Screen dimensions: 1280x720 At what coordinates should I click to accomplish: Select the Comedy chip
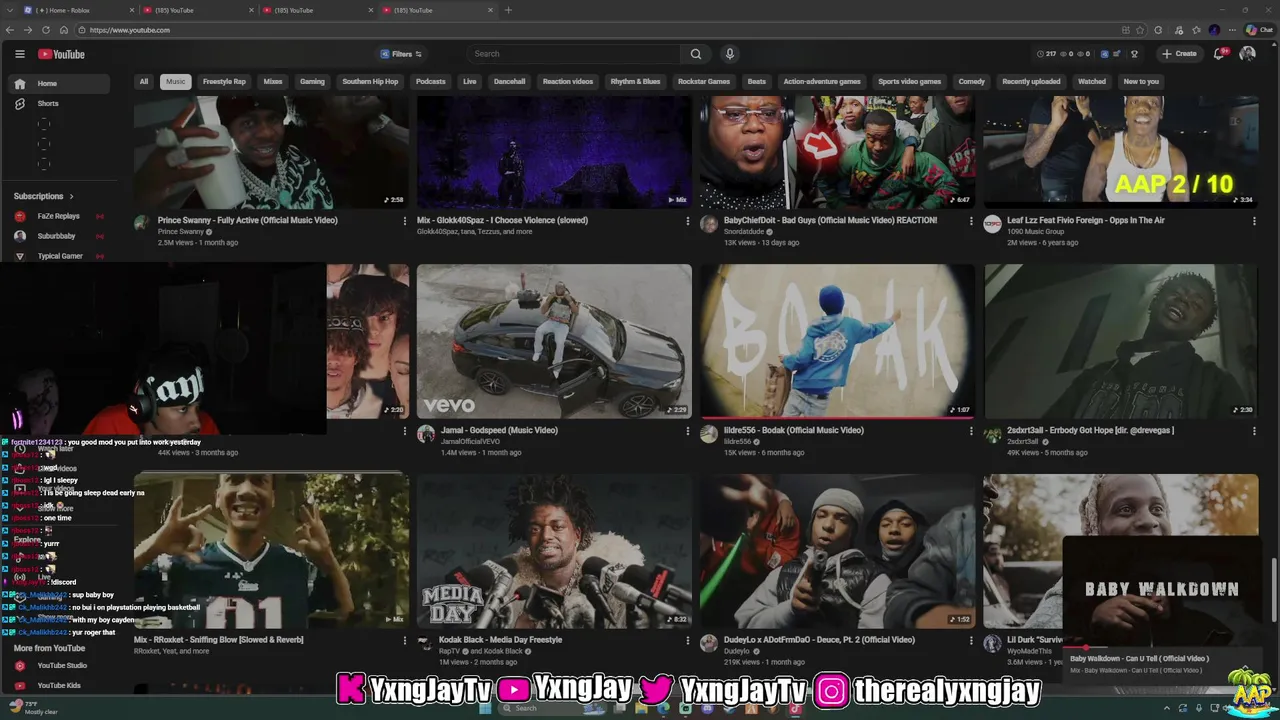[972, 82]
